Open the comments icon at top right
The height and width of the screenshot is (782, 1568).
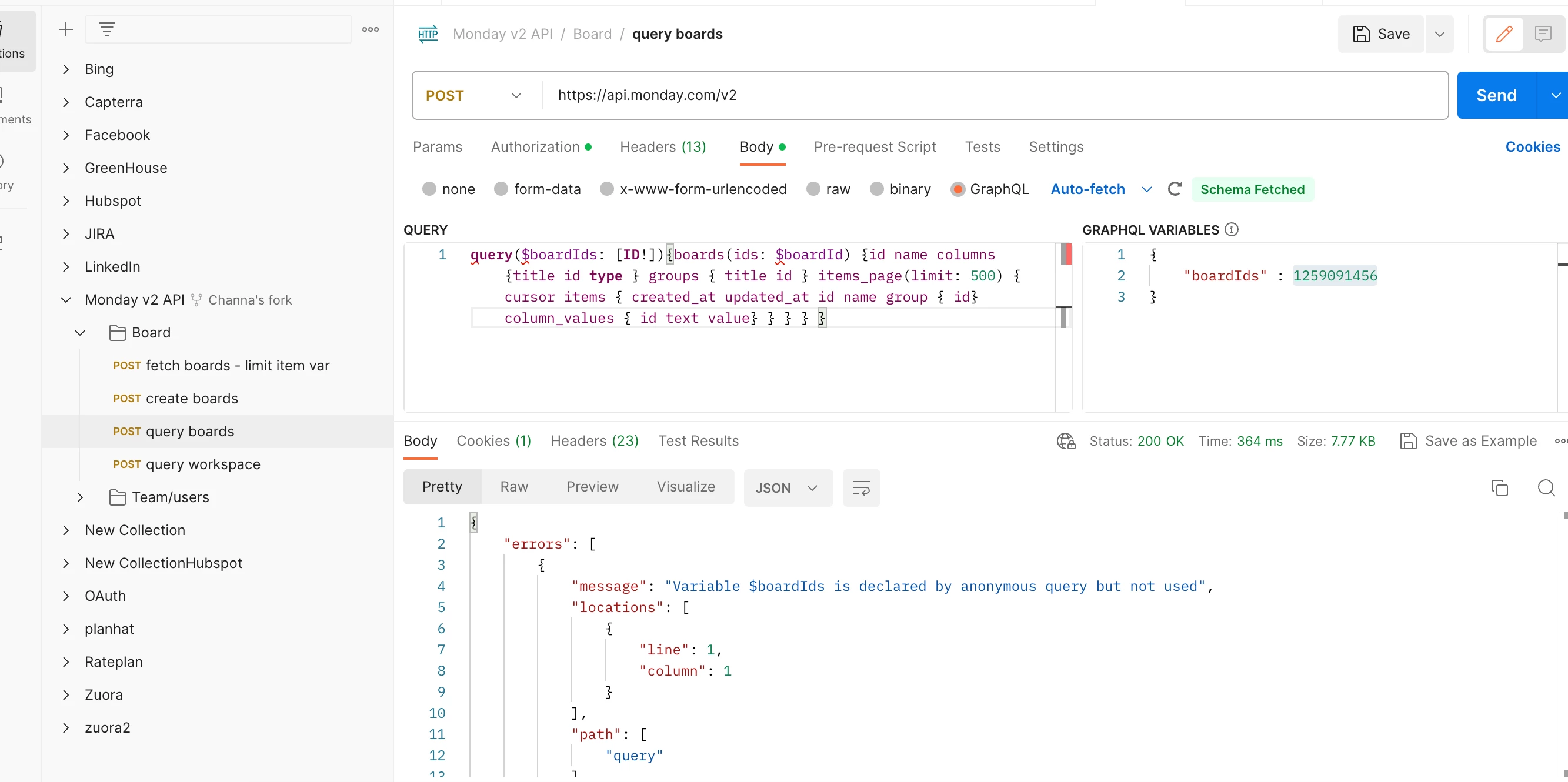(1543, 34)
